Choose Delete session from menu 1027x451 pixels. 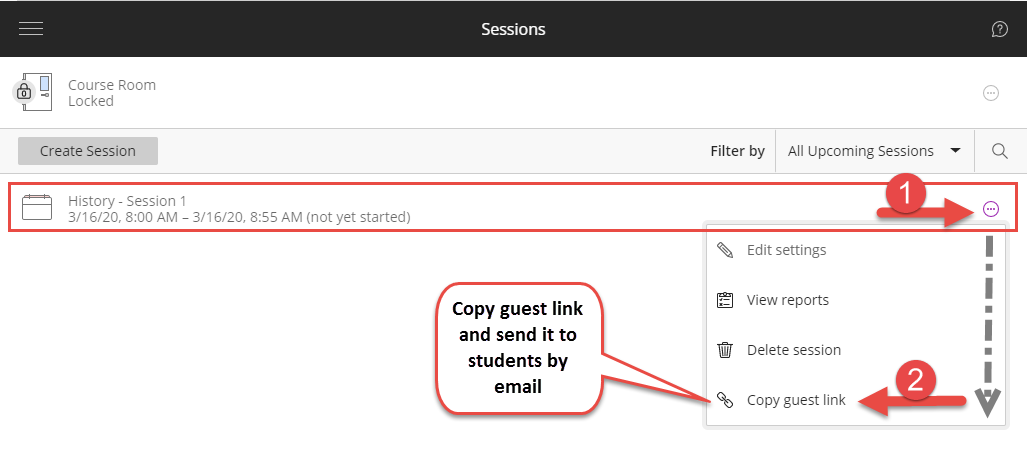(x=793, y=350)
